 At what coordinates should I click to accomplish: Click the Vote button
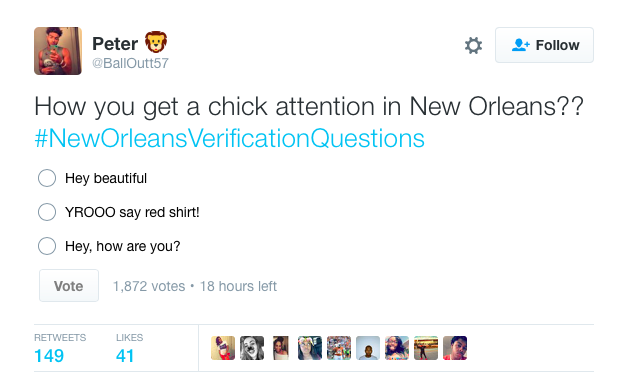(69, 286)
